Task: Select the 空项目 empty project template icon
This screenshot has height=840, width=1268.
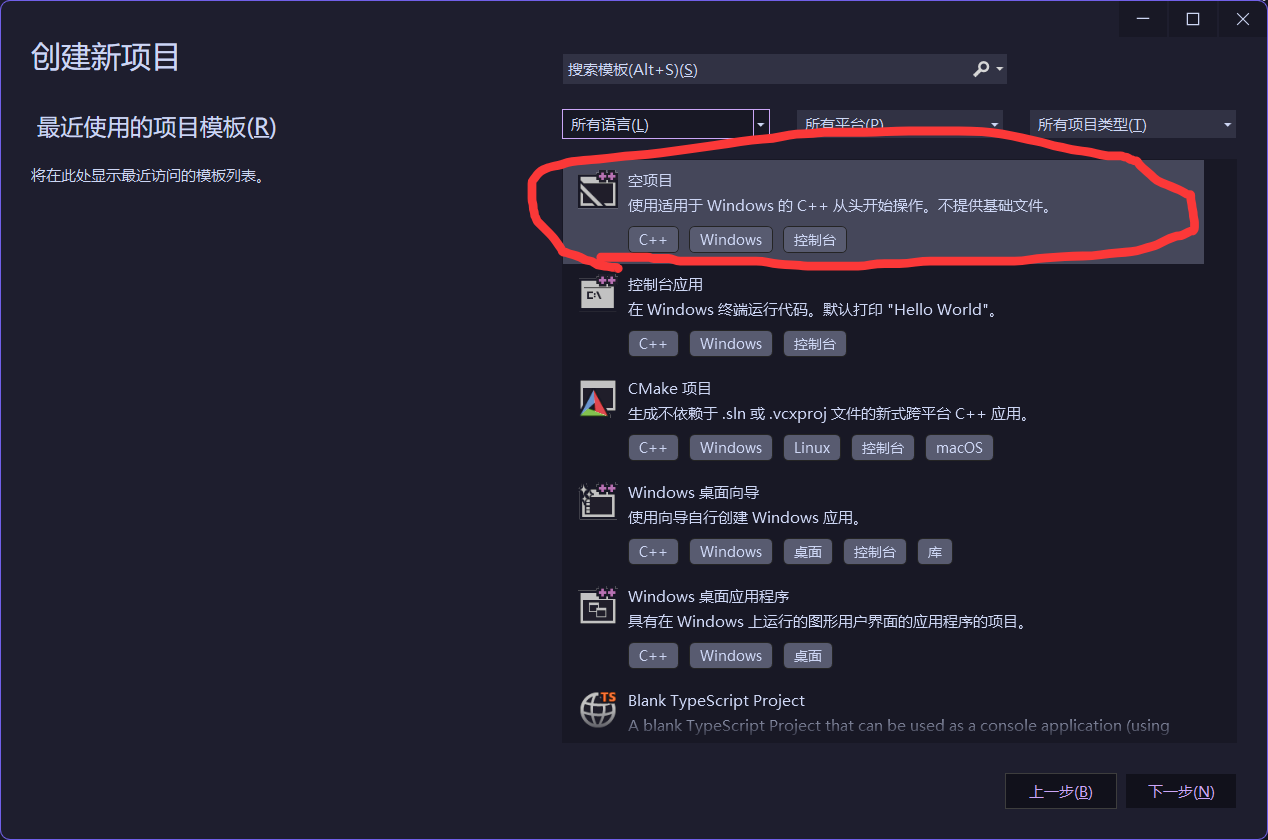Action: pyautogui.click(x=598, y=190)
